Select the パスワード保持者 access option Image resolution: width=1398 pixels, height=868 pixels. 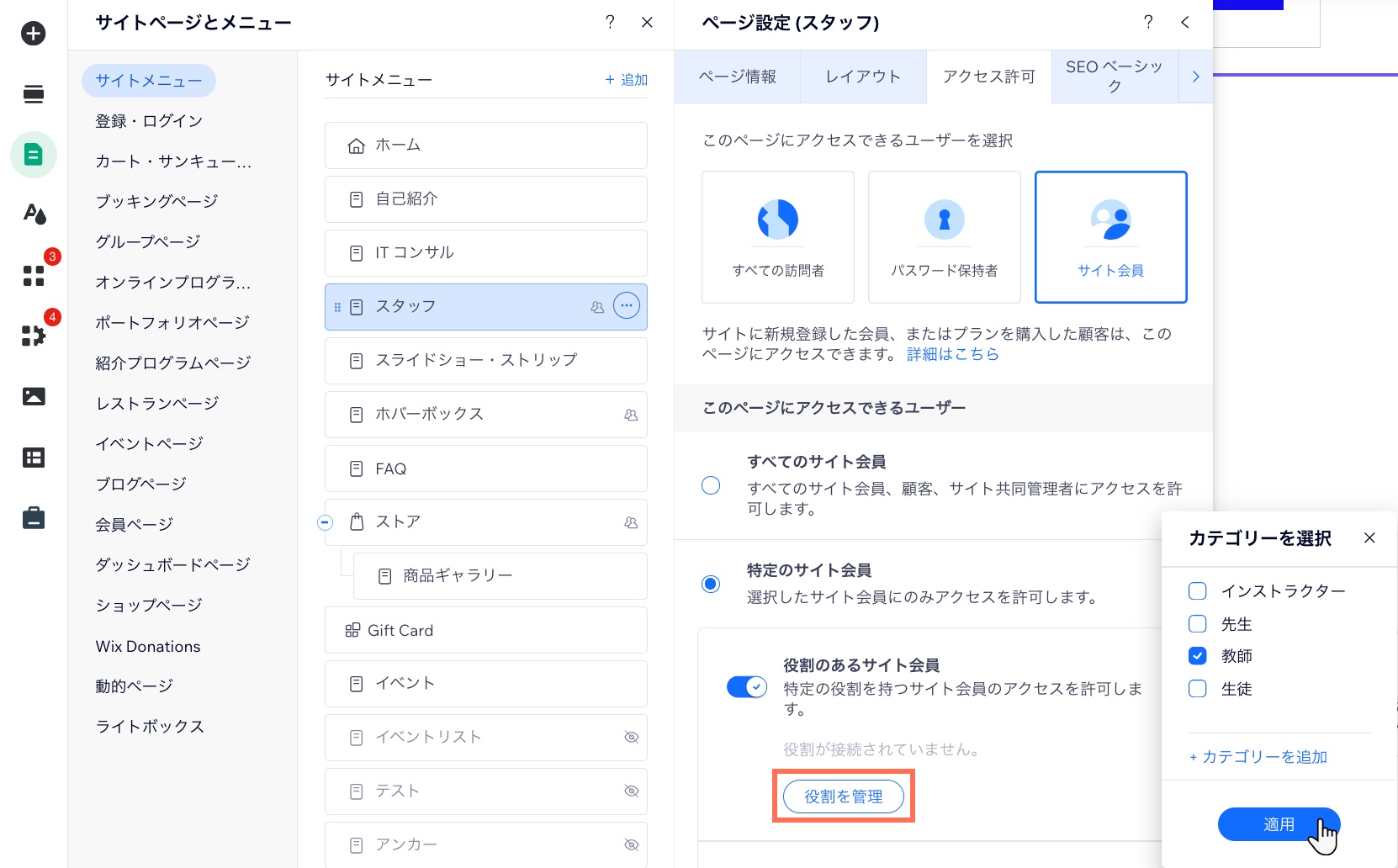coord(944,236)
